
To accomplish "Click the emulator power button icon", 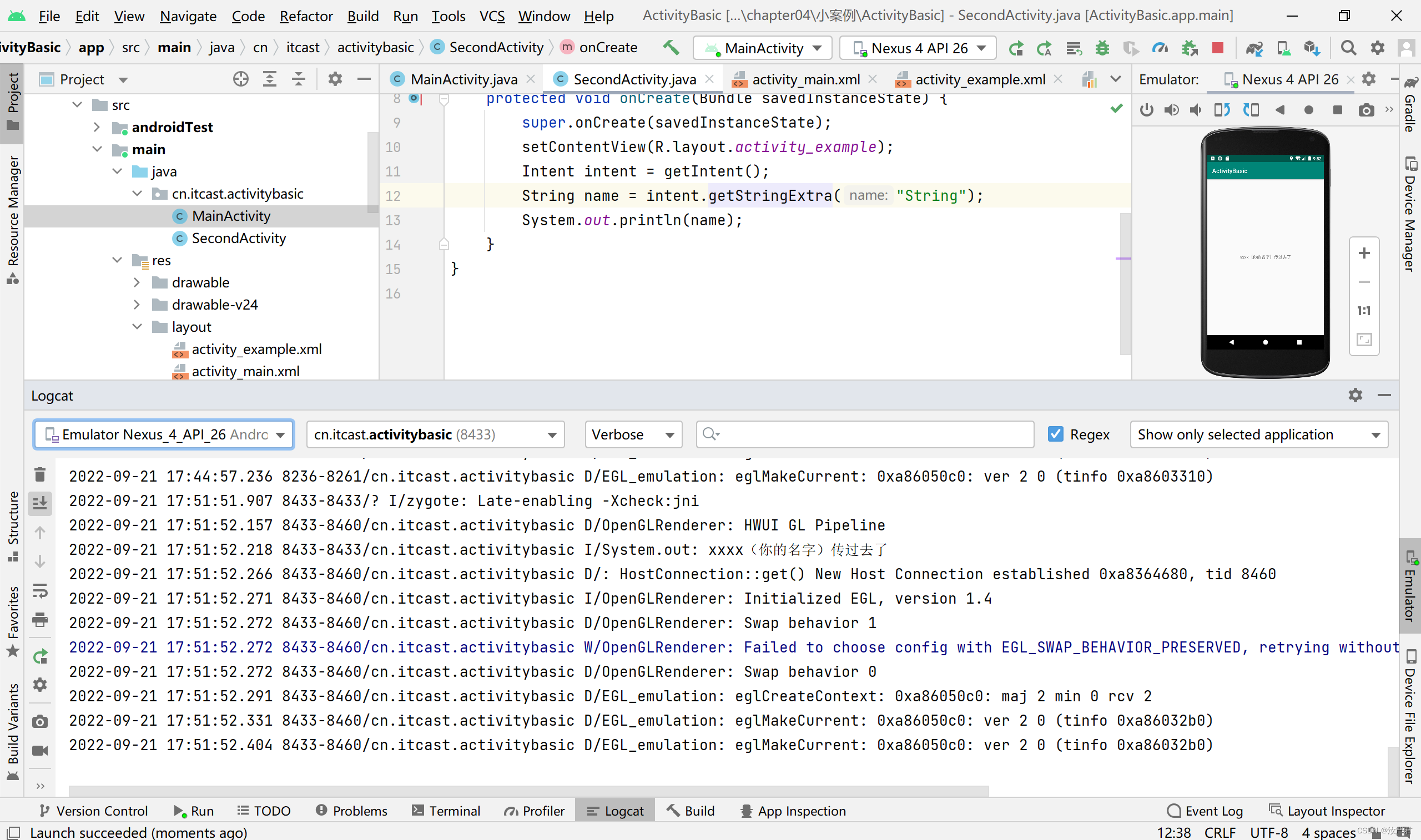I will [1146, 110].
